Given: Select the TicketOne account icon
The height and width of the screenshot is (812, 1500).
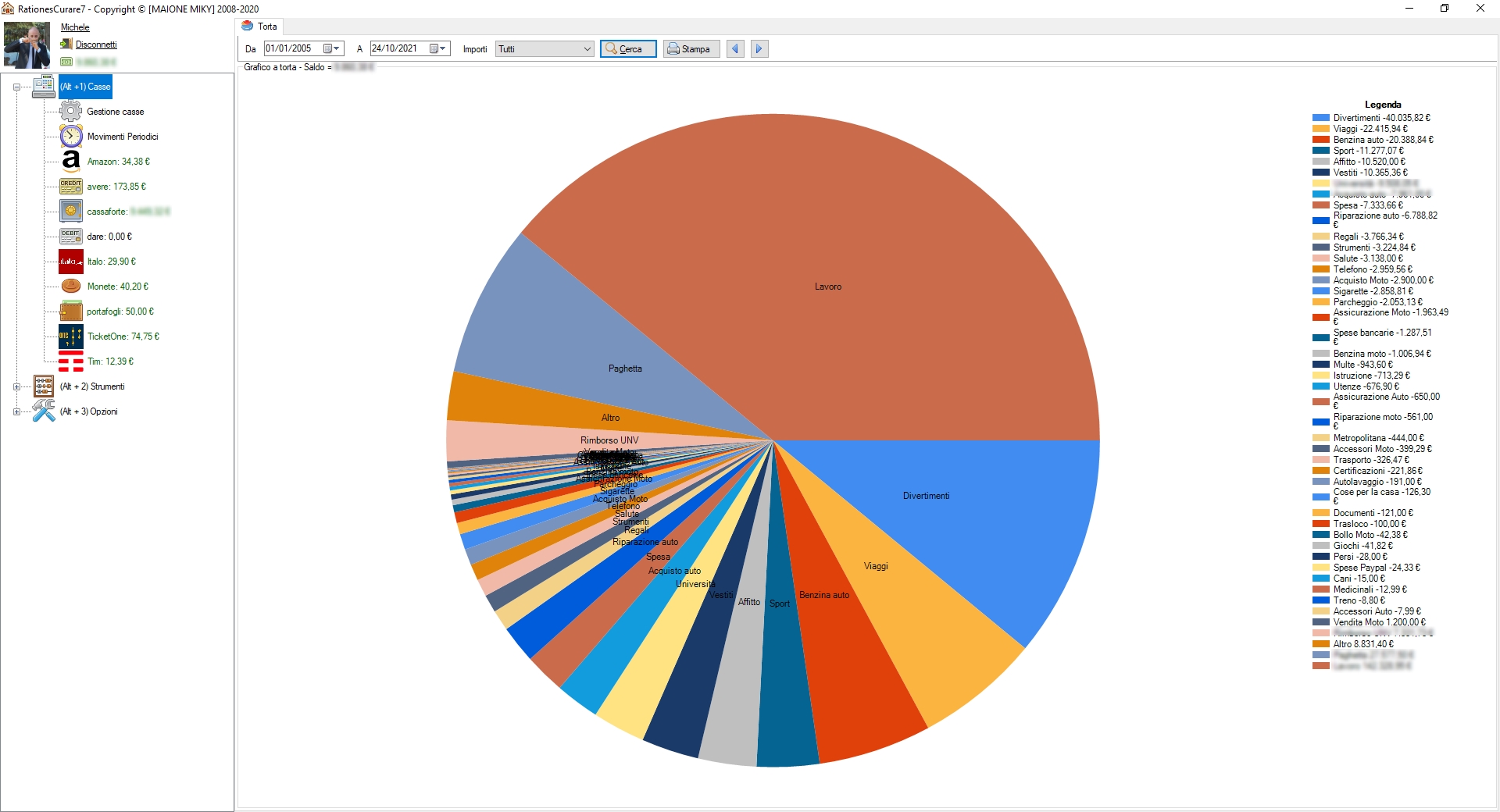Looking at the screenshot, I should [70, 337].
